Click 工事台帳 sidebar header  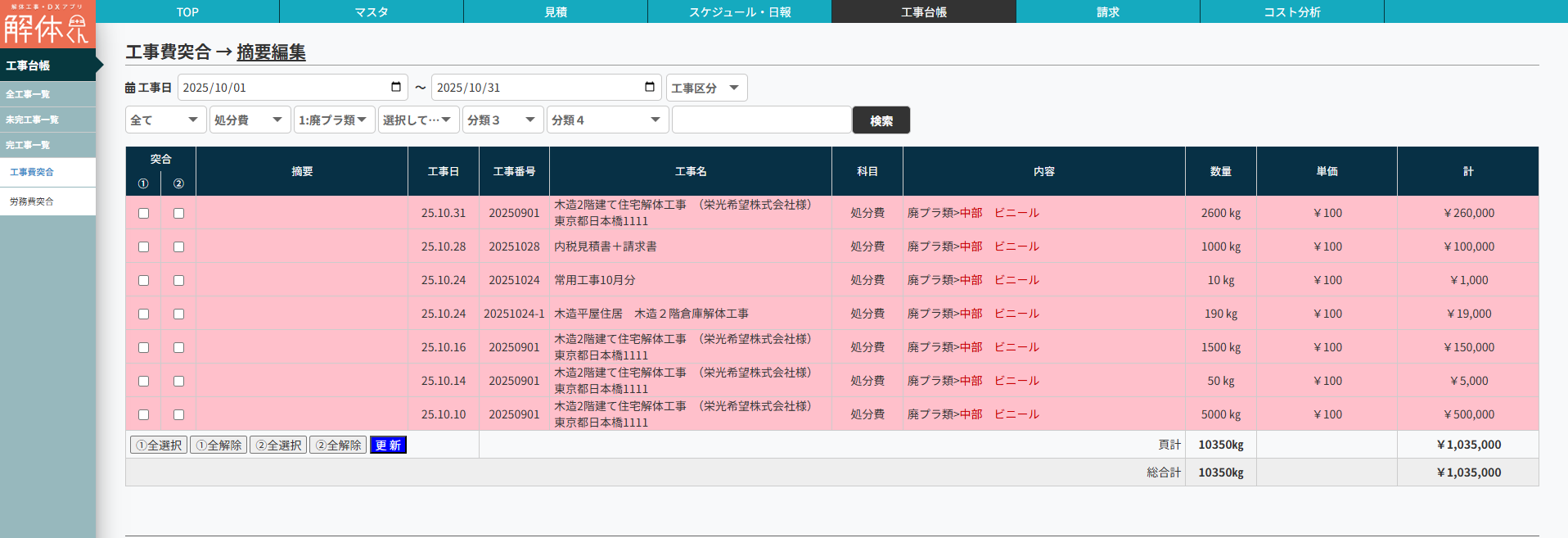(47, 66)
